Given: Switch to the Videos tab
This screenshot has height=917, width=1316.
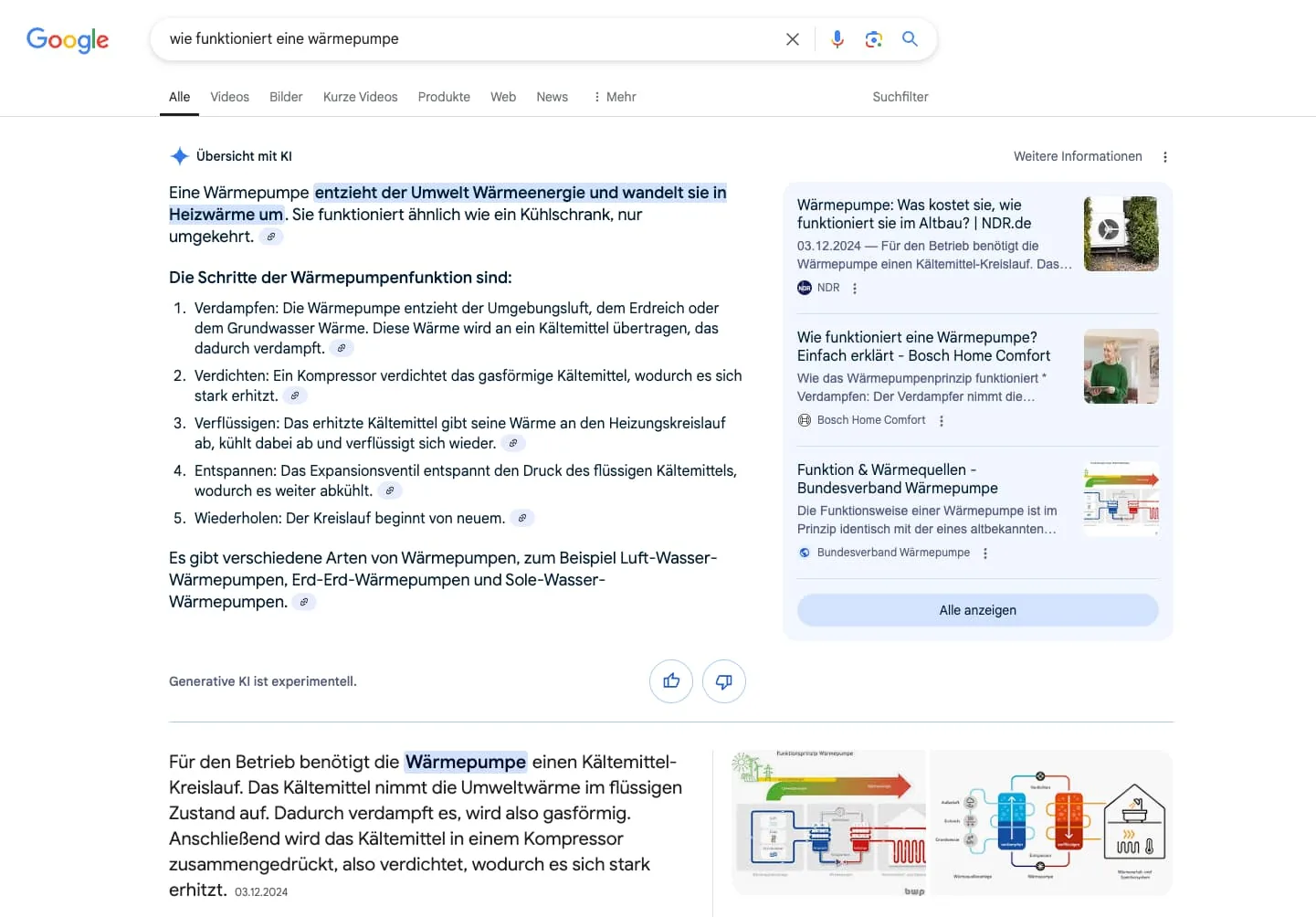Looking at the screenshot, I should (x=229, y=97).
